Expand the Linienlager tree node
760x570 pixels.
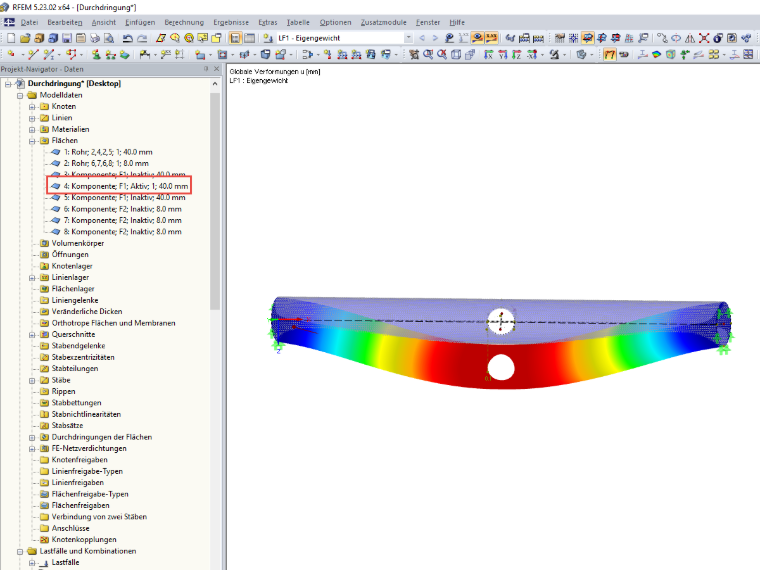(32, 278)
